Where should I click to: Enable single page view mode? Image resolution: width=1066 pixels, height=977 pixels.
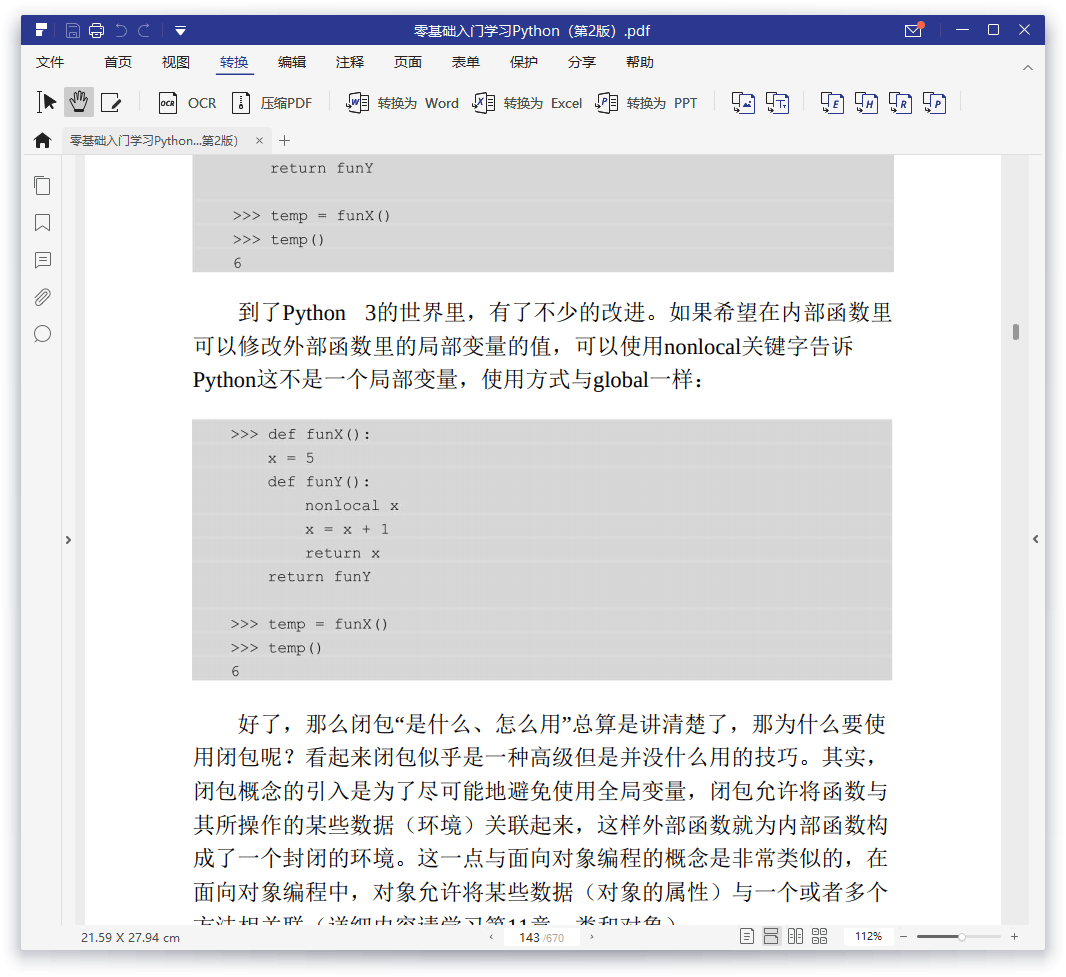click(x=747, y=937)
